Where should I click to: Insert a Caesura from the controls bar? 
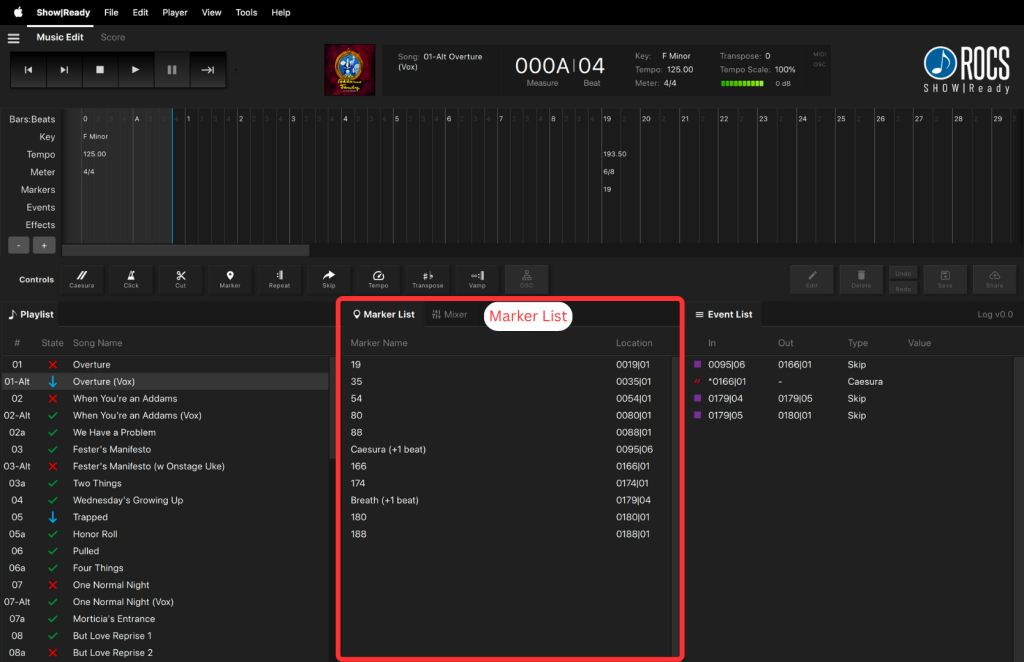tap(82, 279)
